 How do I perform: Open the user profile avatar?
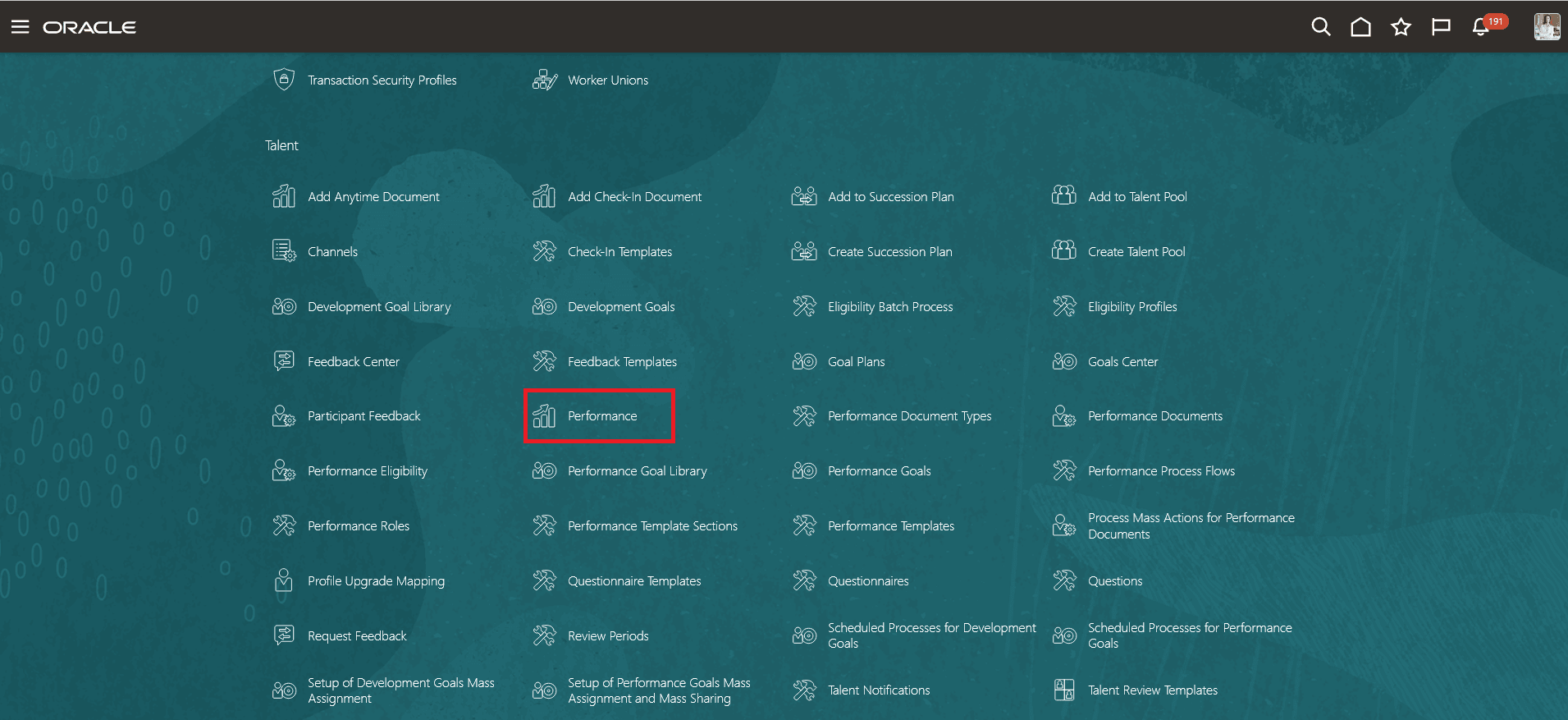click(x=1547, y=26)
